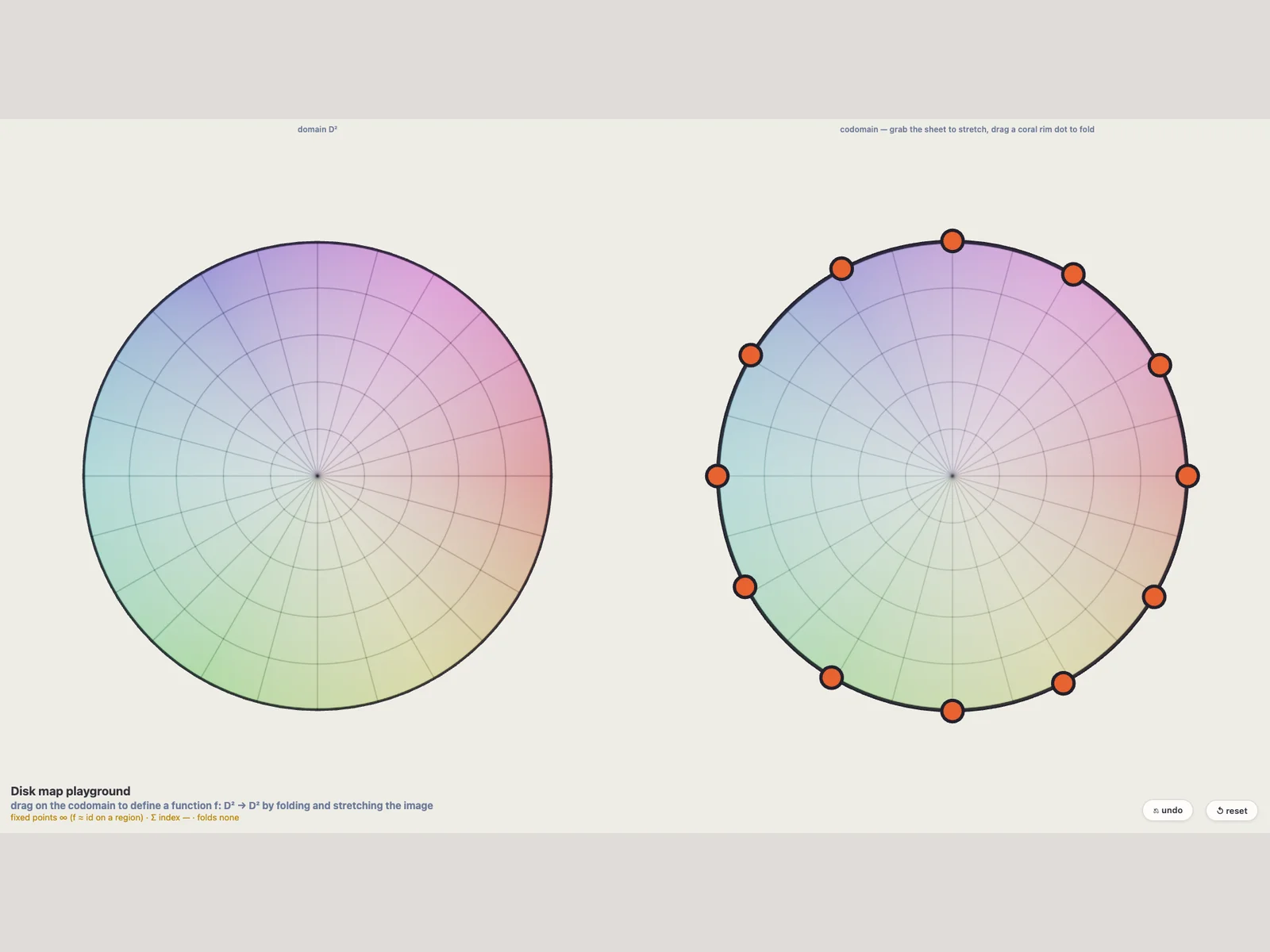Click the upper-right rim dot nearest the top

1073,274
